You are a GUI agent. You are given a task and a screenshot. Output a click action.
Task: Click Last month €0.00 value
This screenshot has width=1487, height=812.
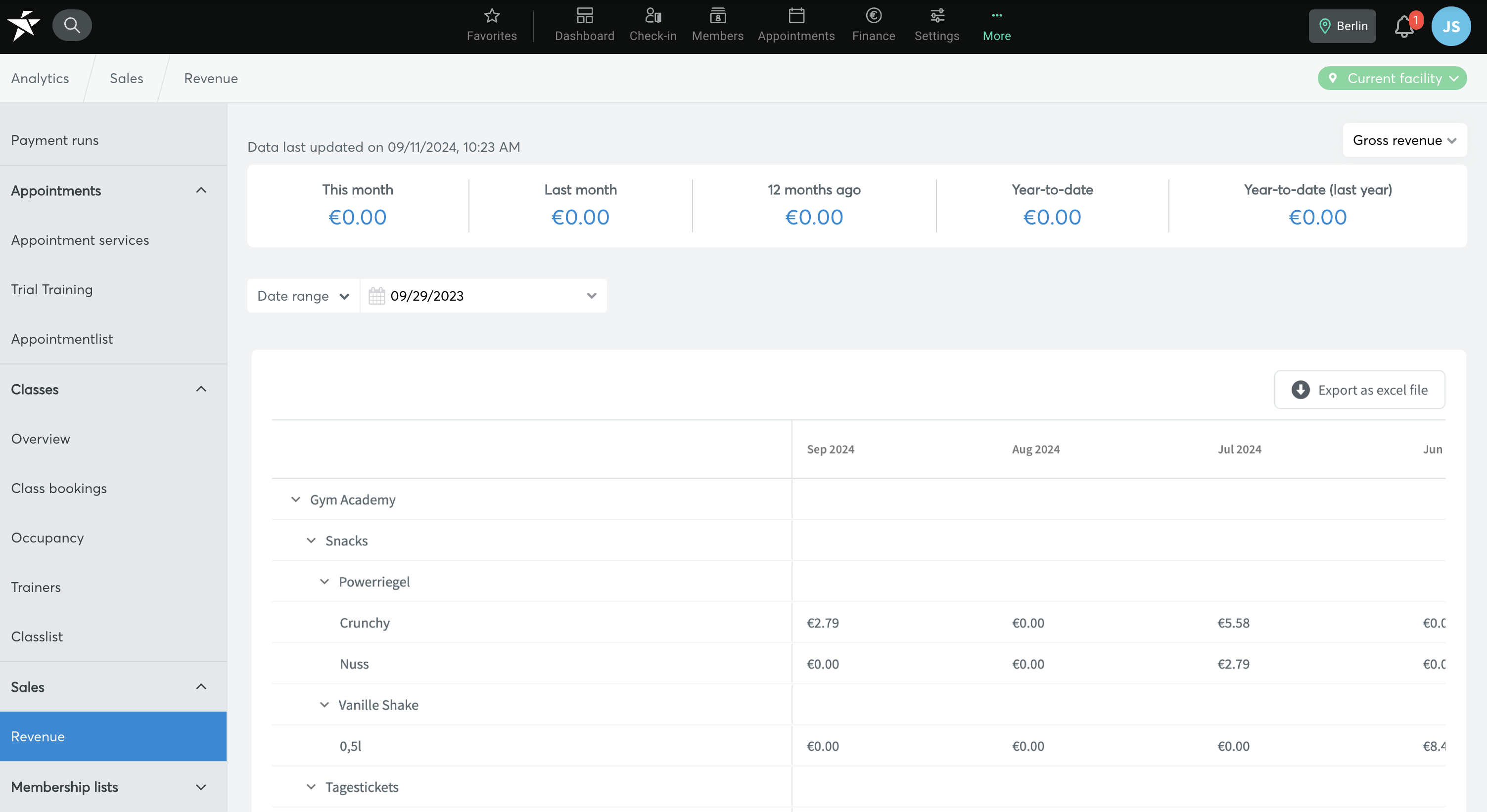click(x=580, y=217)
